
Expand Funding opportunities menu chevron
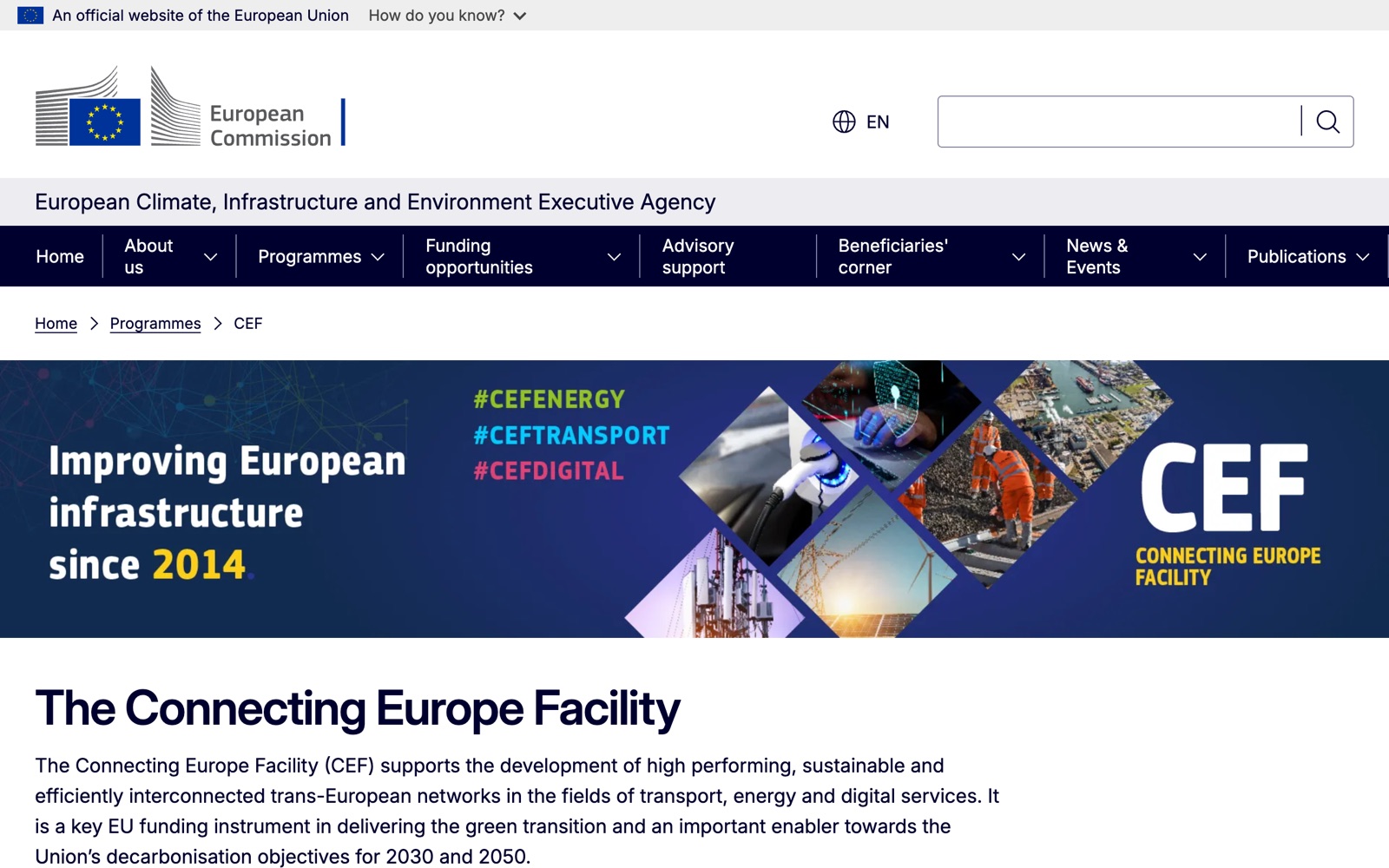pos(614,257)
